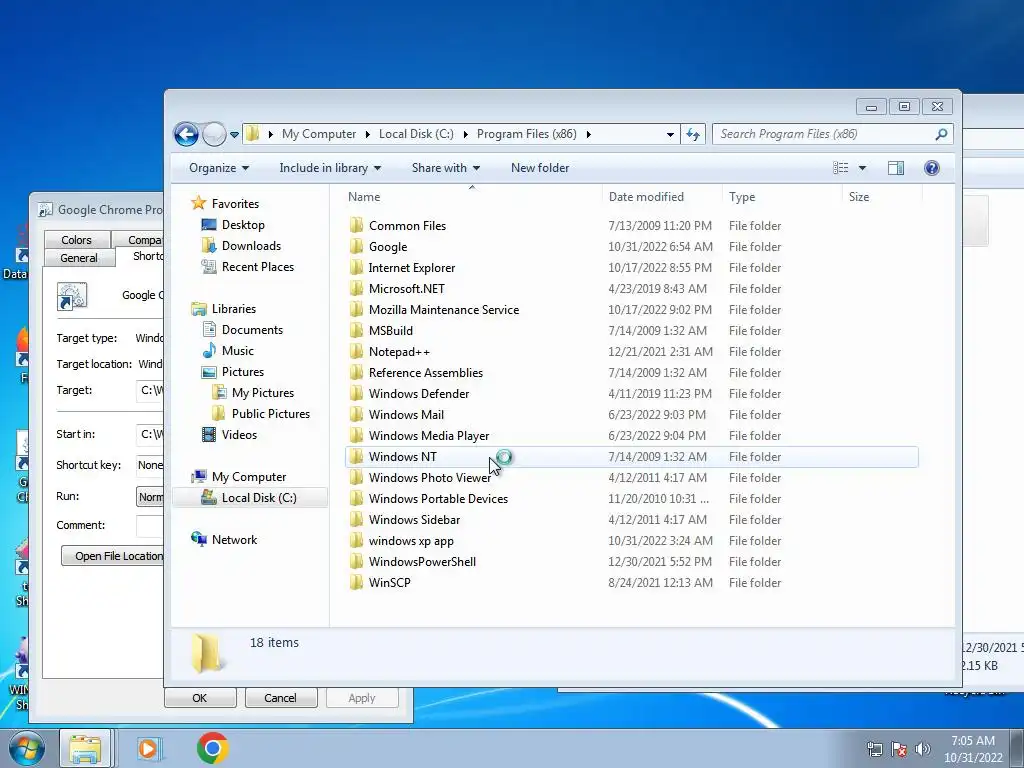The image size is (1024, 768).
Task: Select the Microsoft.NET folder icon
Action: [356, 289]
